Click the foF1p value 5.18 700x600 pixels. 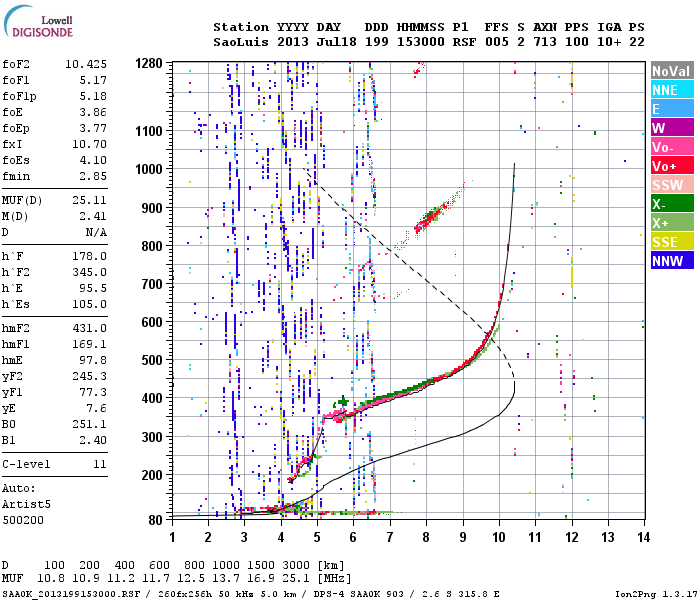pos(93,96)
